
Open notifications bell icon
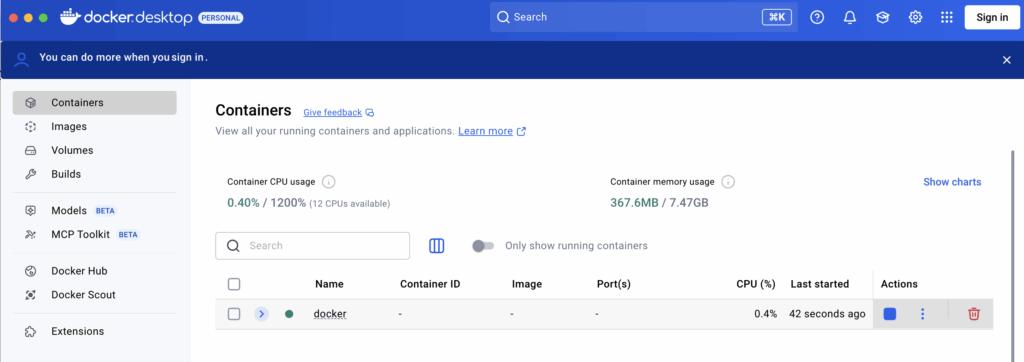click(x=850, y=18)
